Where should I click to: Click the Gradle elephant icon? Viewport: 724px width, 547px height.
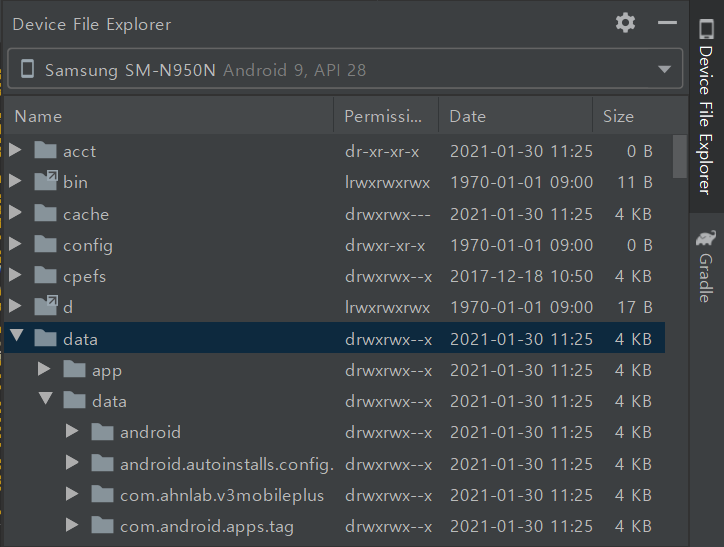tap(706, 239)
